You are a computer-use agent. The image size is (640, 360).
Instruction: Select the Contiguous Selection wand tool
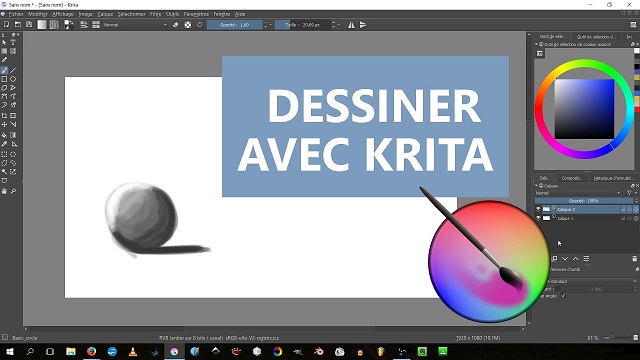coord(4,171)
